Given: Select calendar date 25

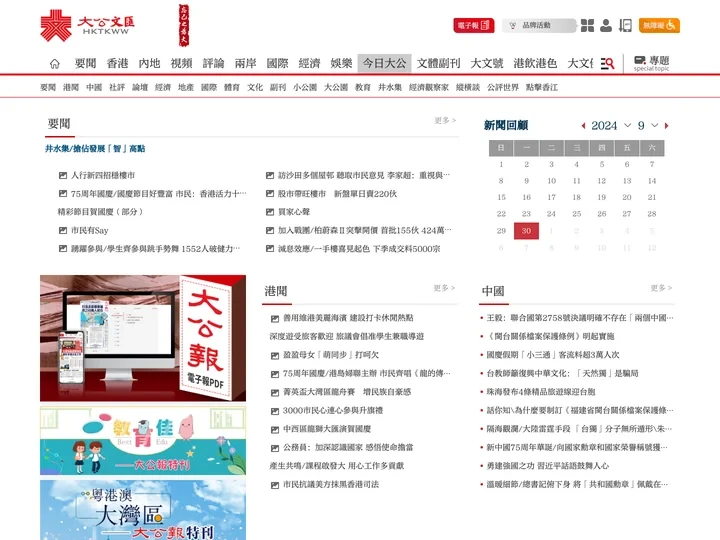Looking at the screenshot, I should [x=577, y=214].
